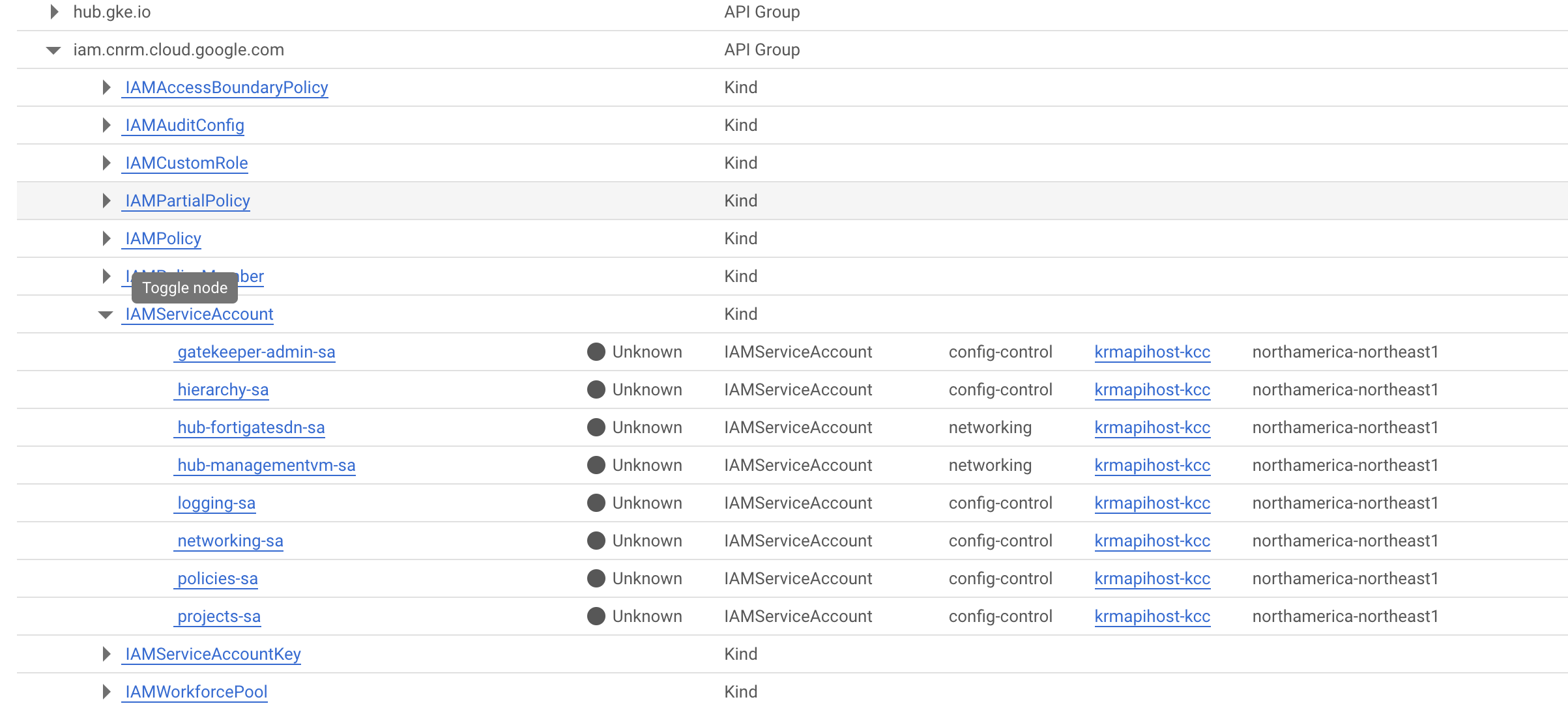Collapse the iam.cnrm.cloud.google.com API group

(53, 49)
